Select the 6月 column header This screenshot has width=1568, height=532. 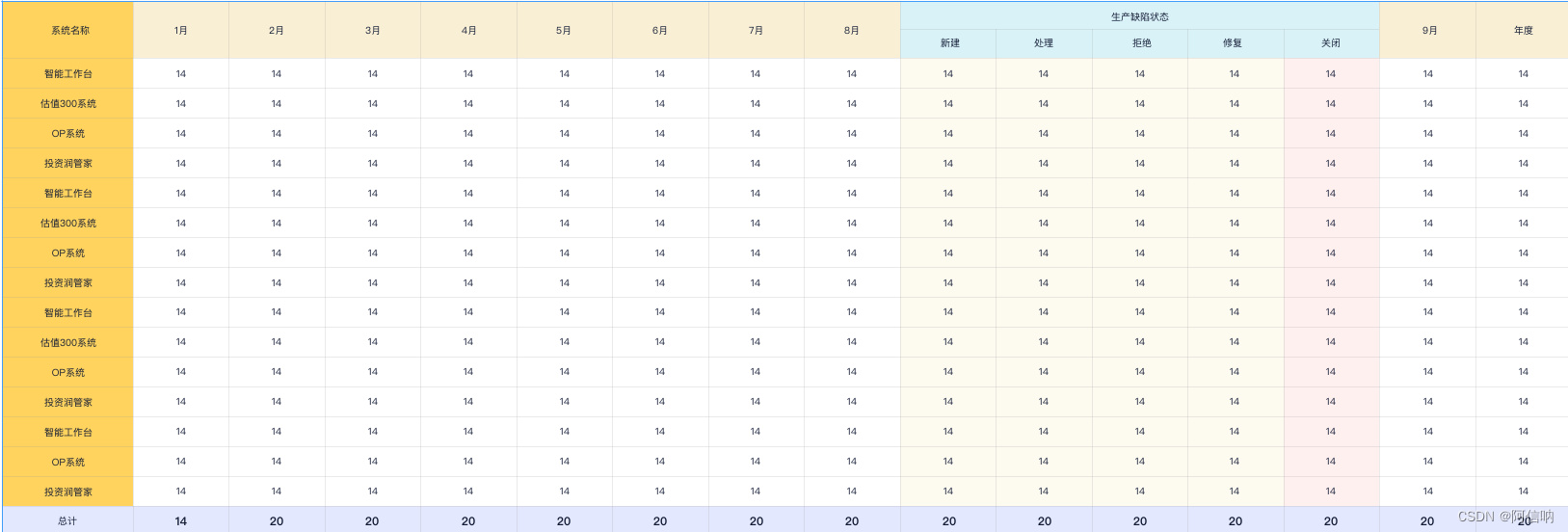point(660,30)
